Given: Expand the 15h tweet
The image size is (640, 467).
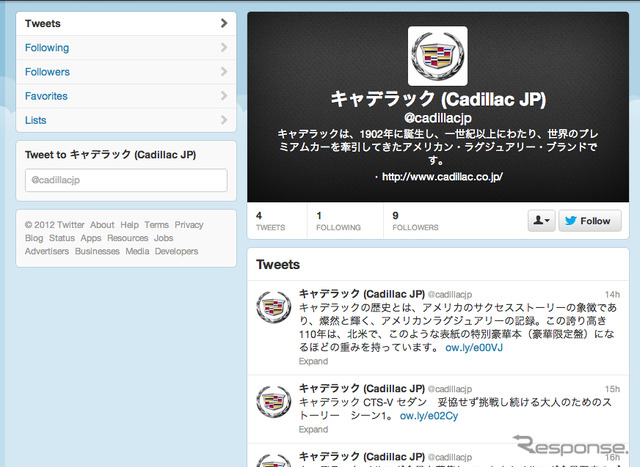Looking at the screenshot, I should point(313,429).
